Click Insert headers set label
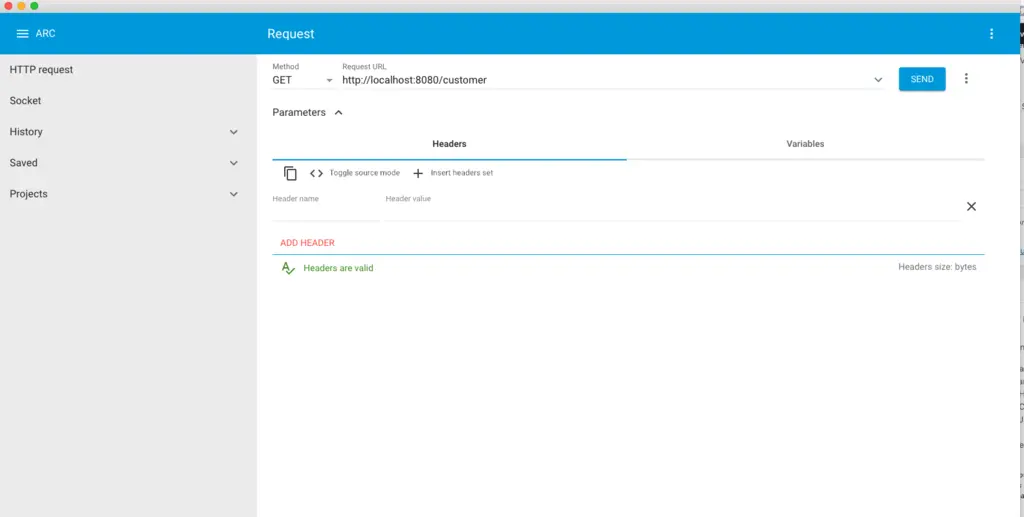The width and height of the screenshot is (1024, 517). pyautogui.click(x=462, y=173)
